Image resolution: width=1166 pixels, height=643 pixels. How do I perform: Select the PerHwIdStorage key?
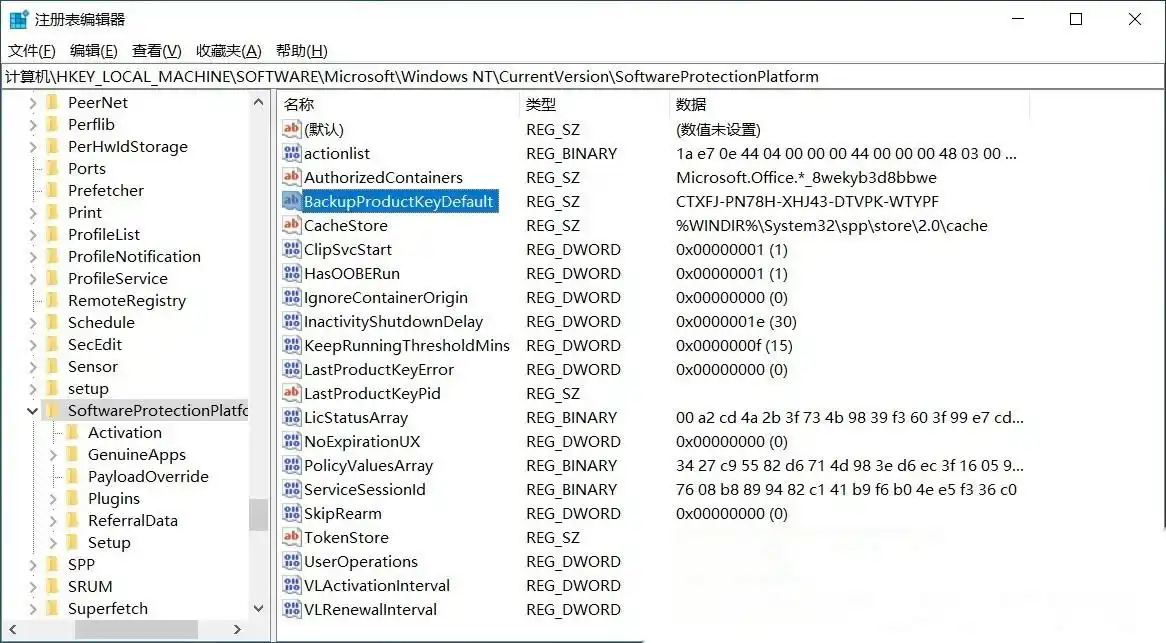tap(128, 146)
